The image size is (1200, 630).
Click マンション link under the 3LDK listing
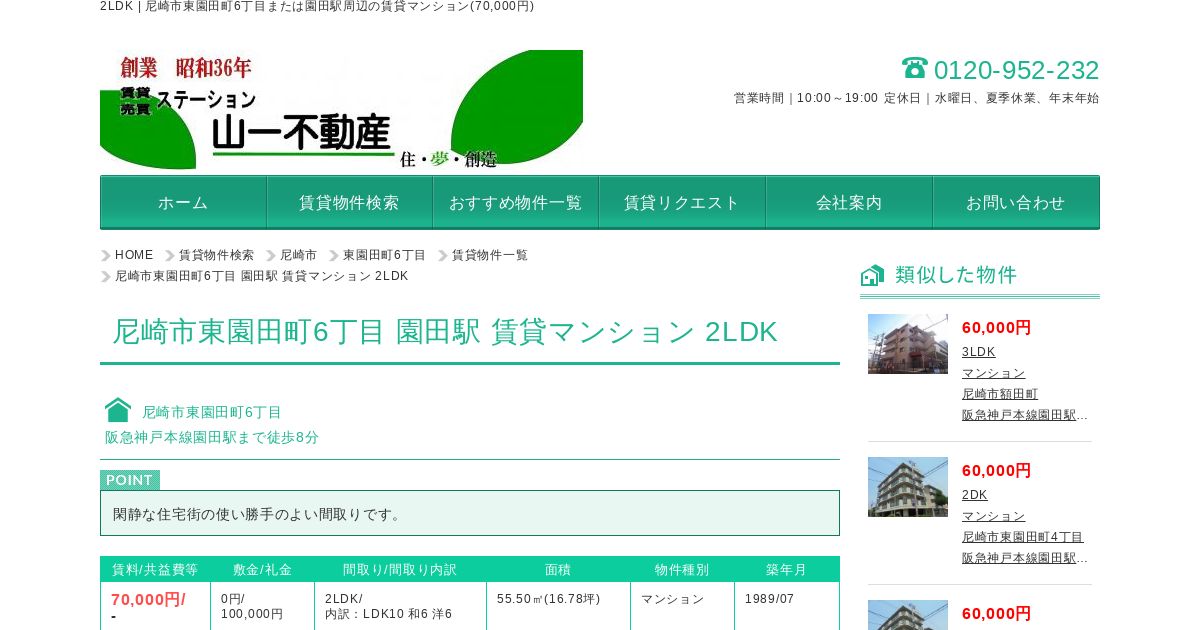click(x=994, y=373)
